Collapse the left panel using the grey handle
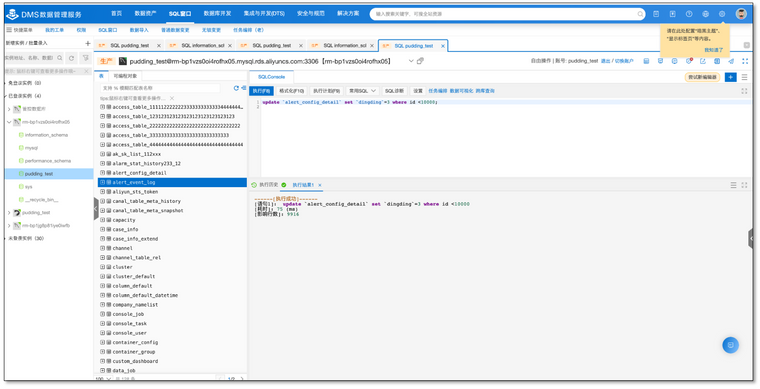Viewport: 760px width, 389px height. [x=96, y=209]
